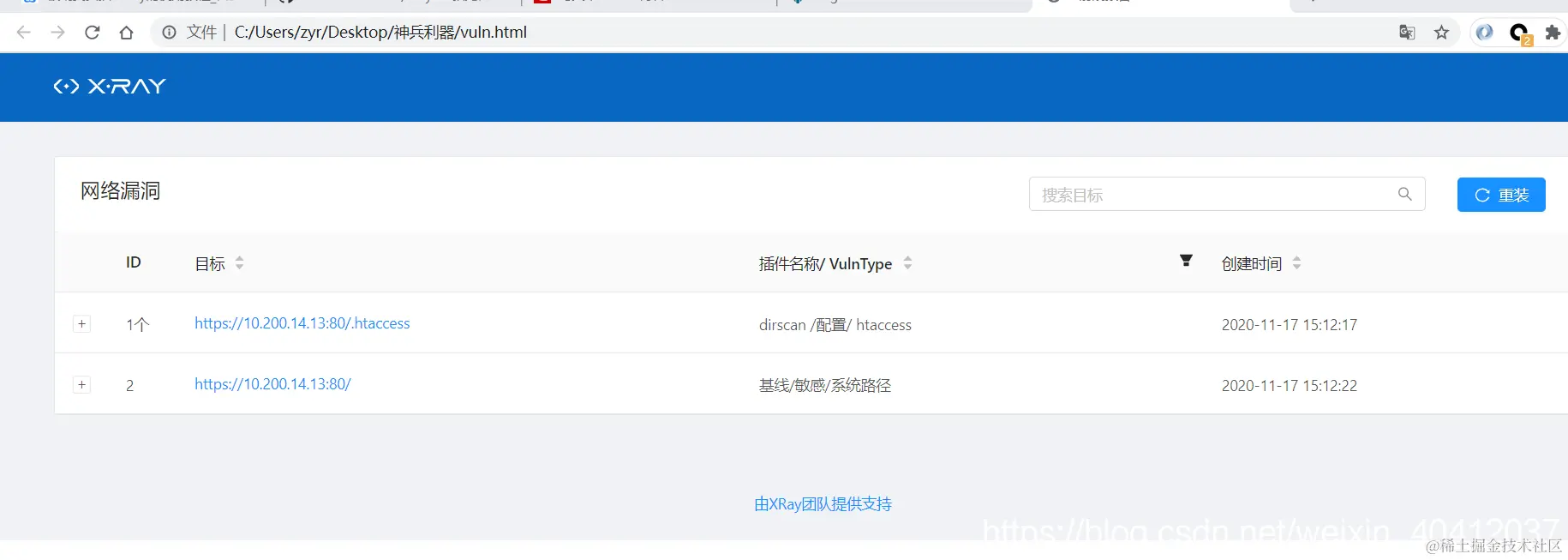
Task: Go to browser home icon
Action: tap(126, 33)
